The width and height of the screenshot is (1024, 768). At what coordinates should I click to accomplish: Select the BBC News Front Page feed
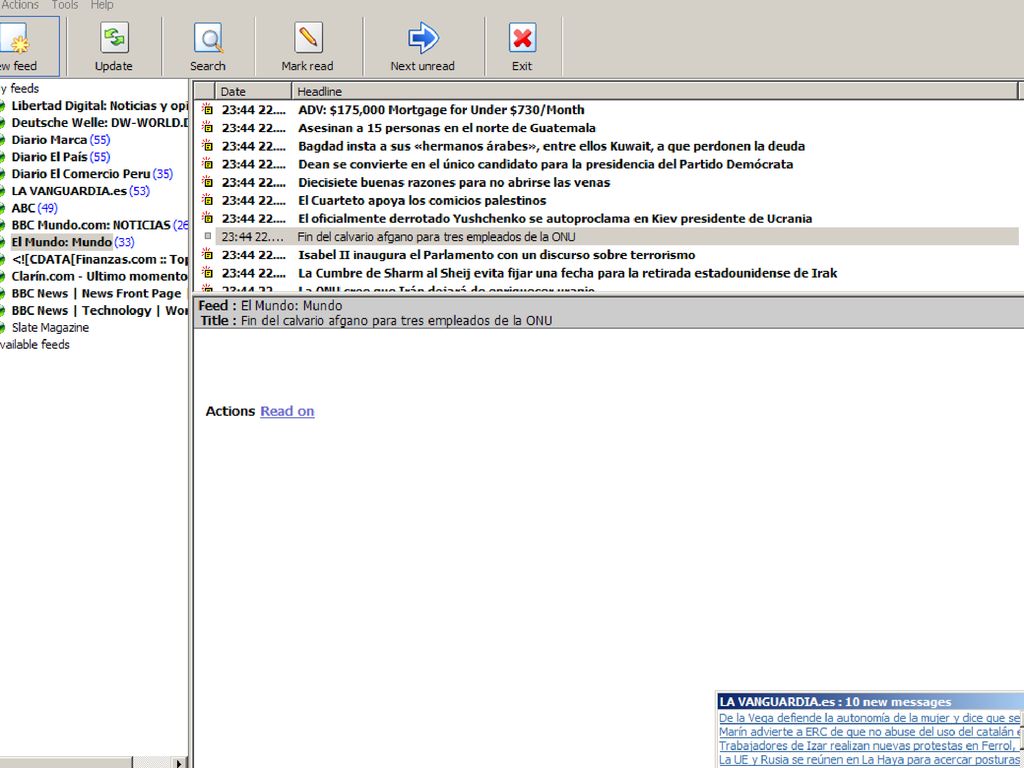pos(99,293)
